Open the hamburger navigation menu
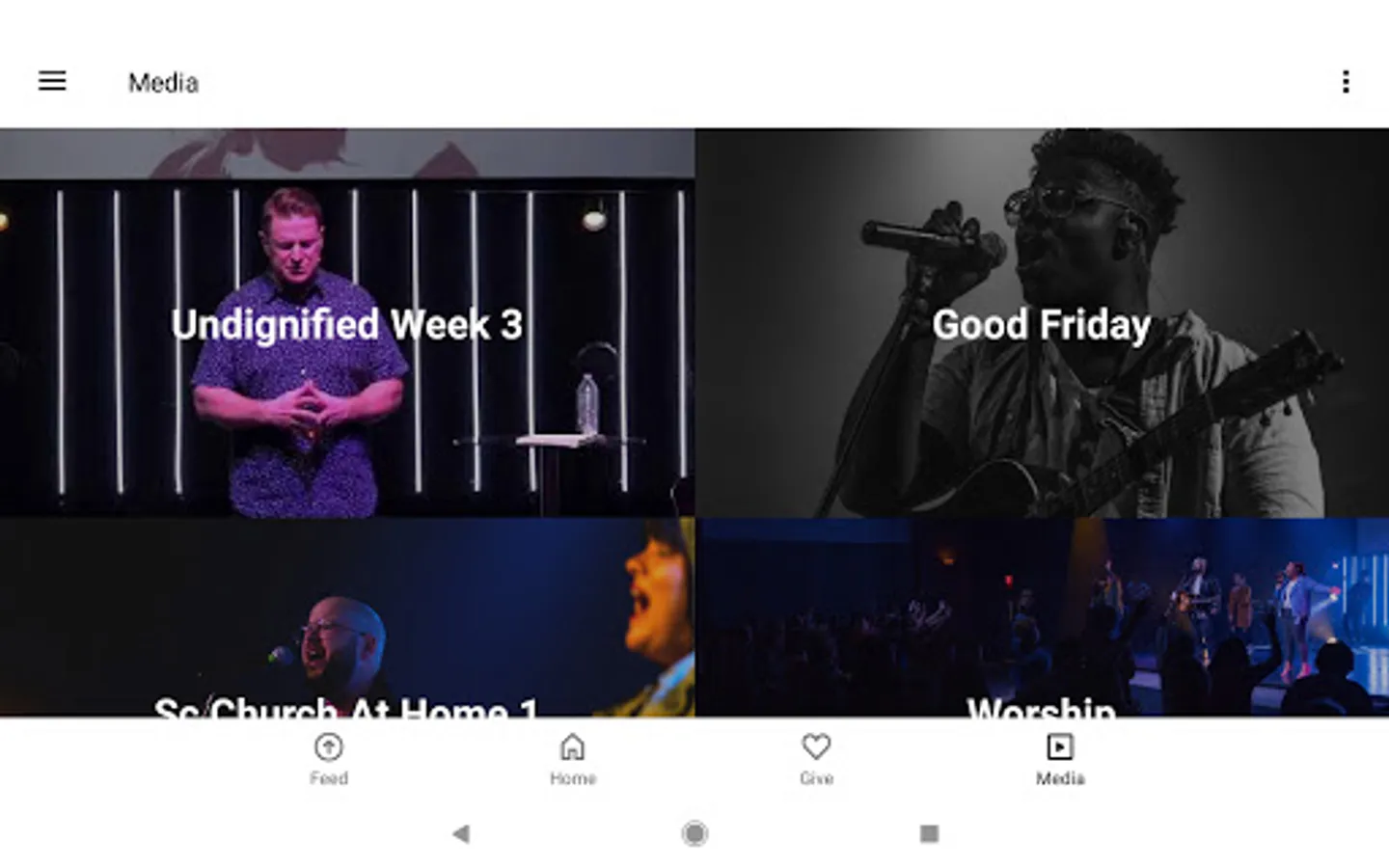Viewport: 1389px width, 868px height. (52, 81)
